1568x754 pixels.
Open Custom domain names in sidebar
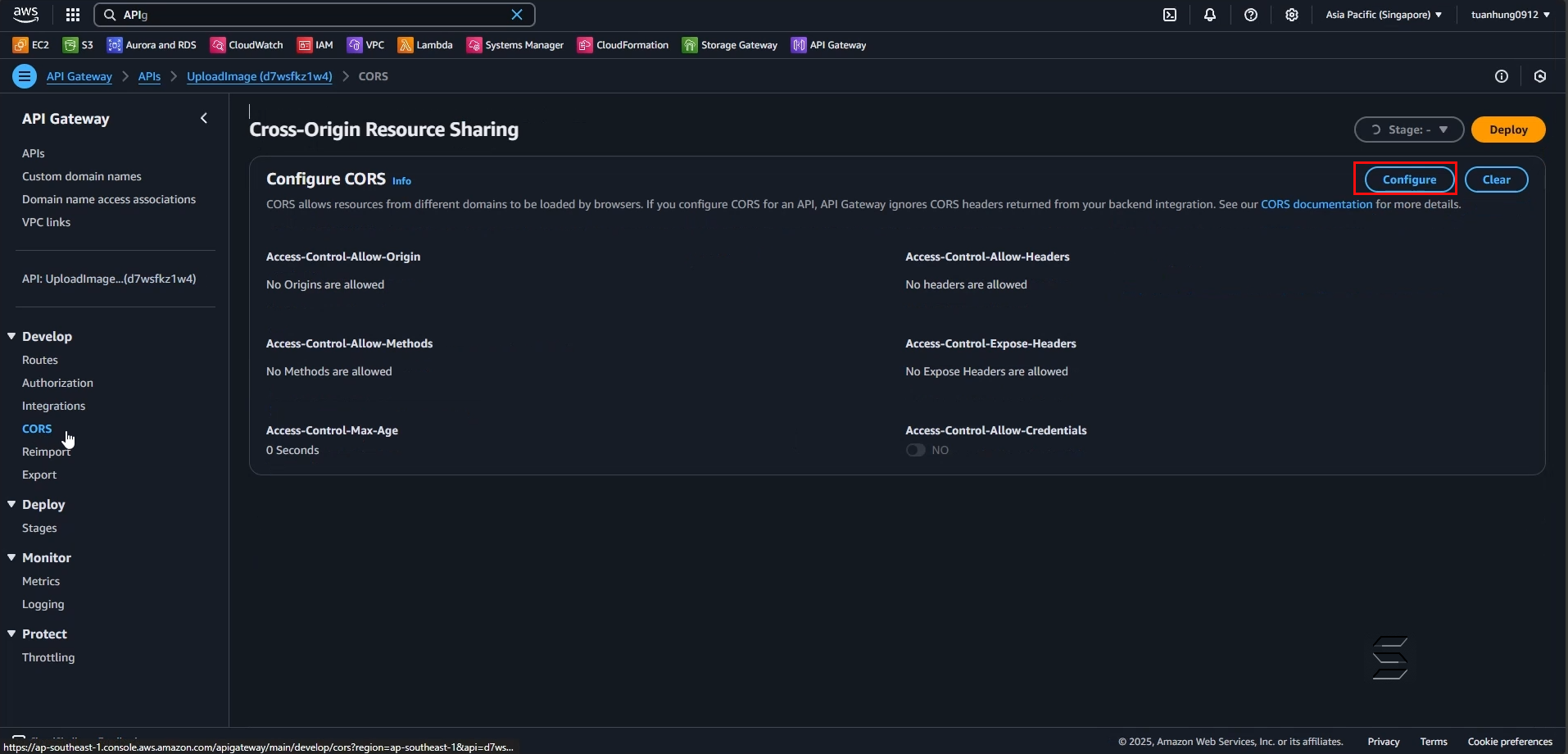(82, 176)
